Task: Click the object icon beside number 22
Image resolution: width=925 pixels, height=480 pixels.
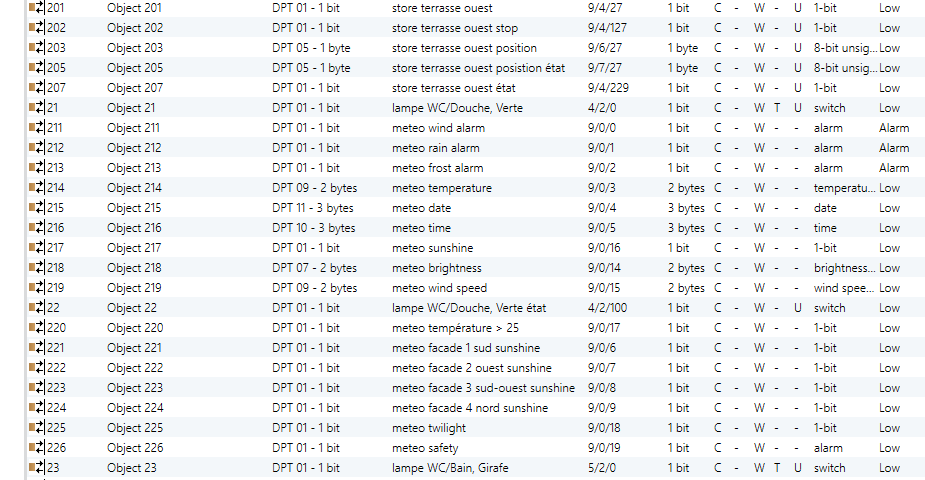Action: coord(37,308)
